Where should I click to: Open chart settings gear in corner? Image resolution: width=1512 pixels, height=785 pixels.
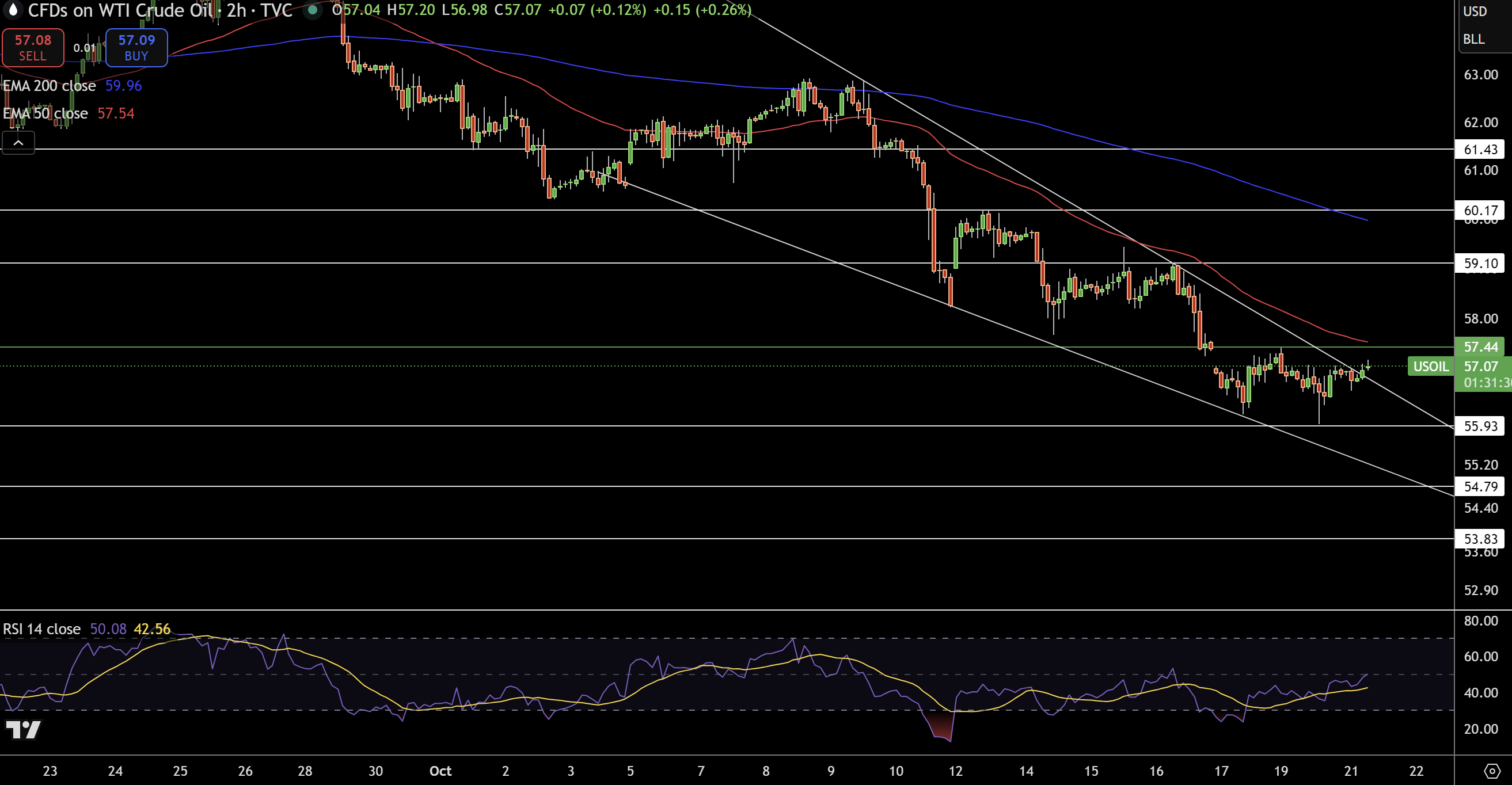pos(1491,771)
